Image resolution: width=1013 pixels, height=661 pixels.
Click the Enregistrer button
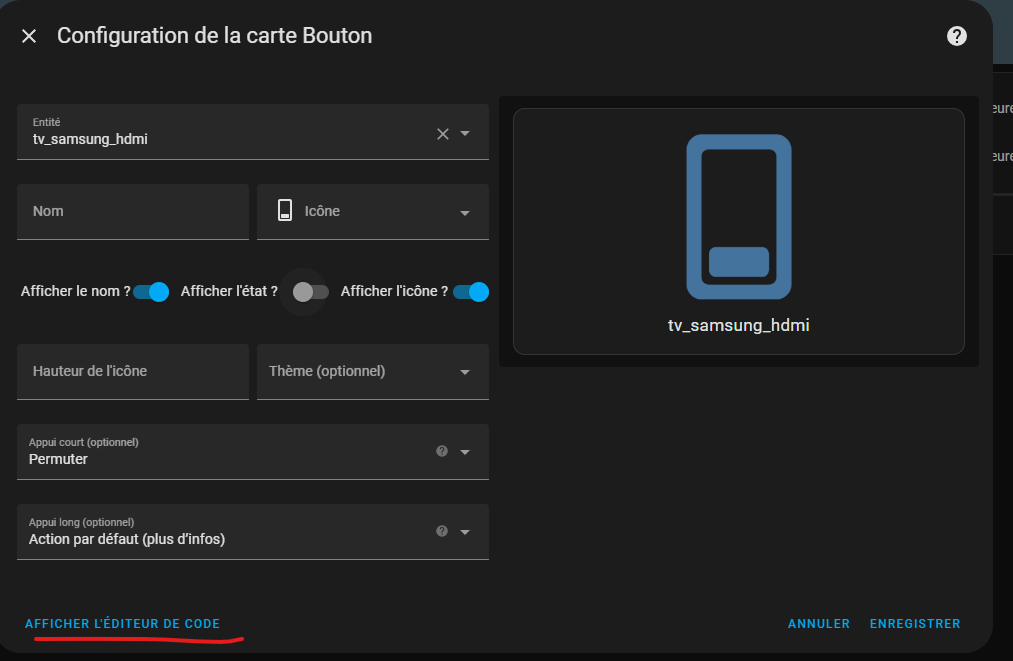tap(915, 624)
